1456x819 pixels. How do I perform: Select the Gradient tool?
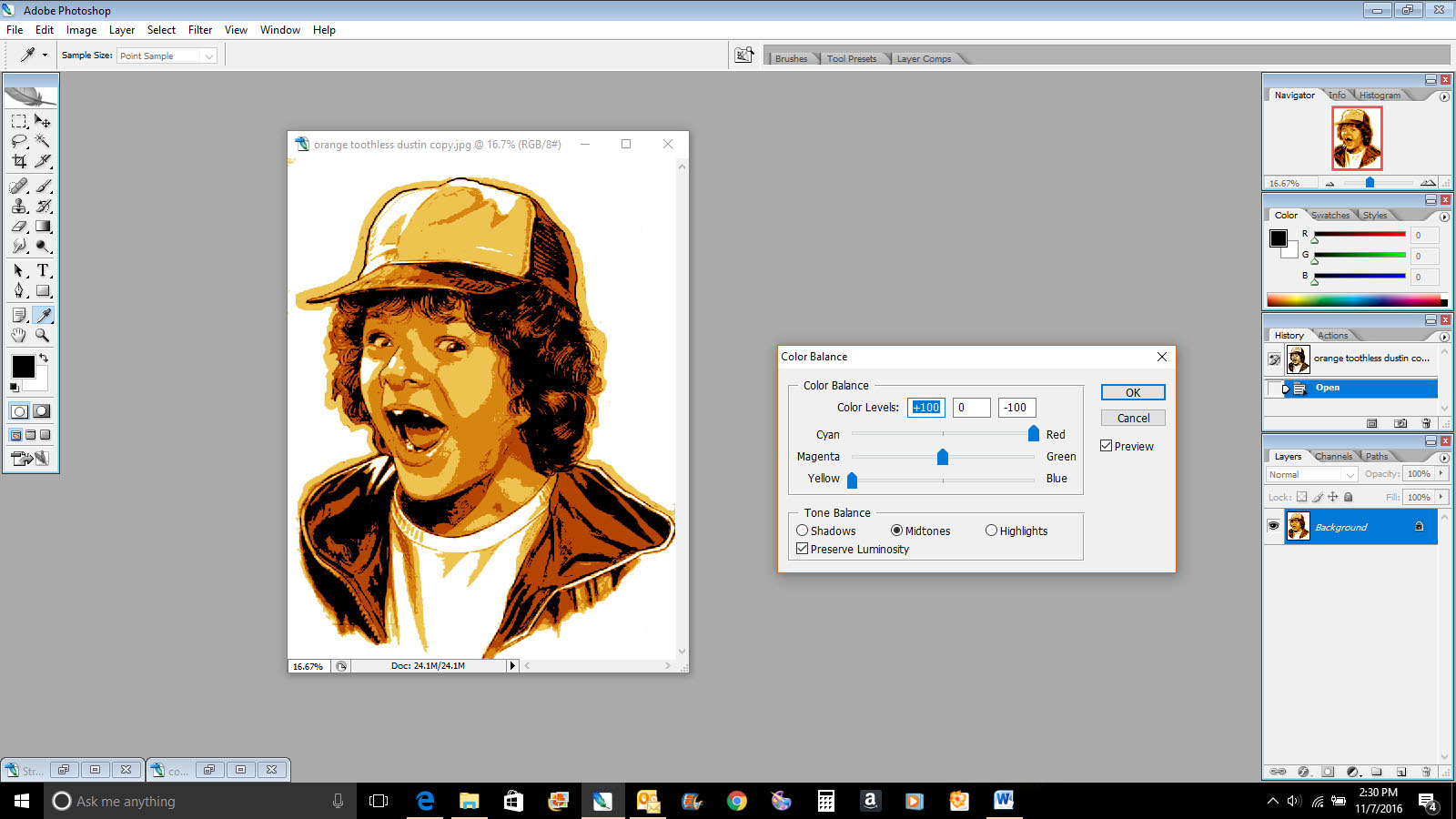click(x=43, y=226)
